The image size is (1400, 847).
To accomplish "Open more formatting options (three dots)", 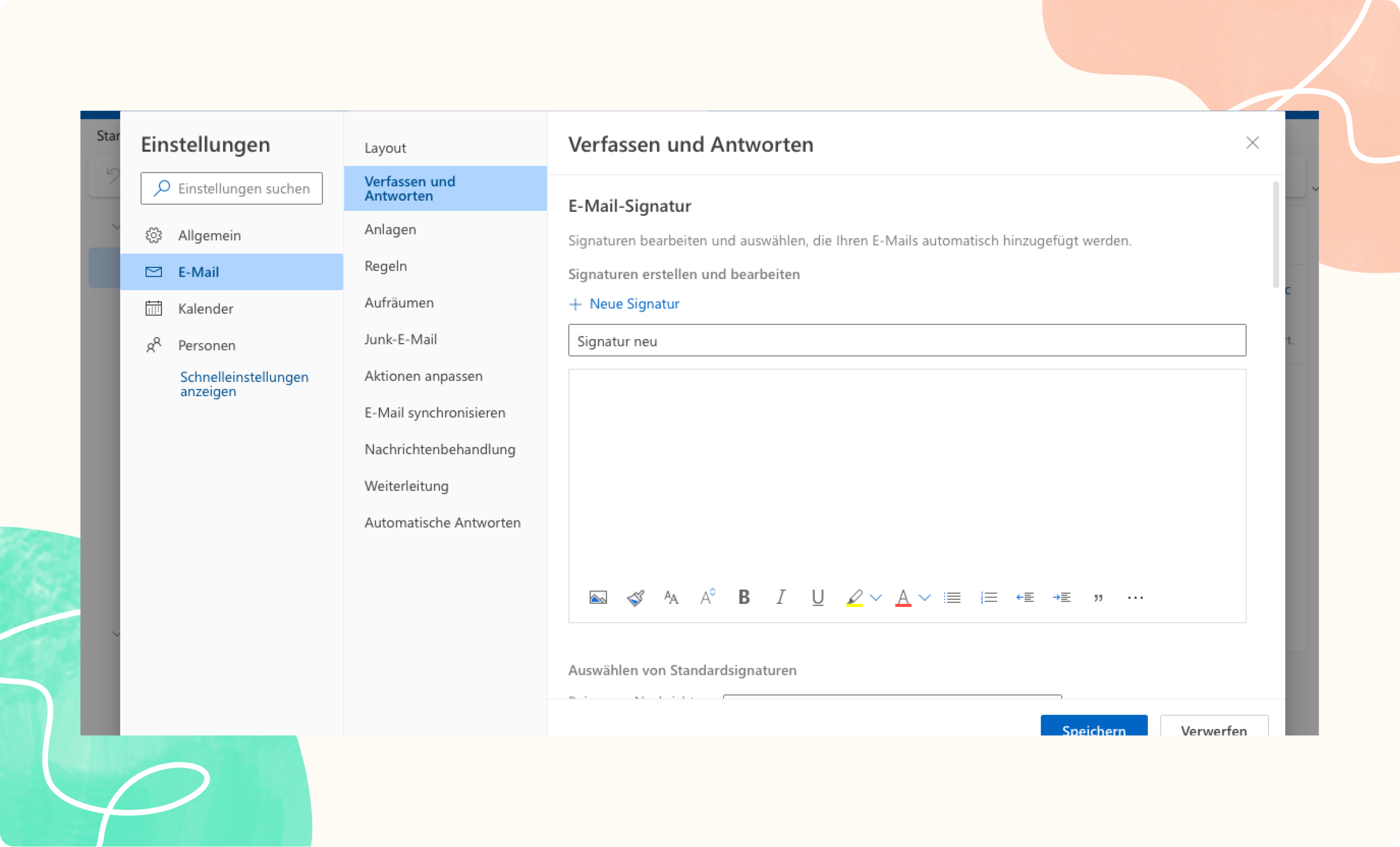I will point(1135,597).
